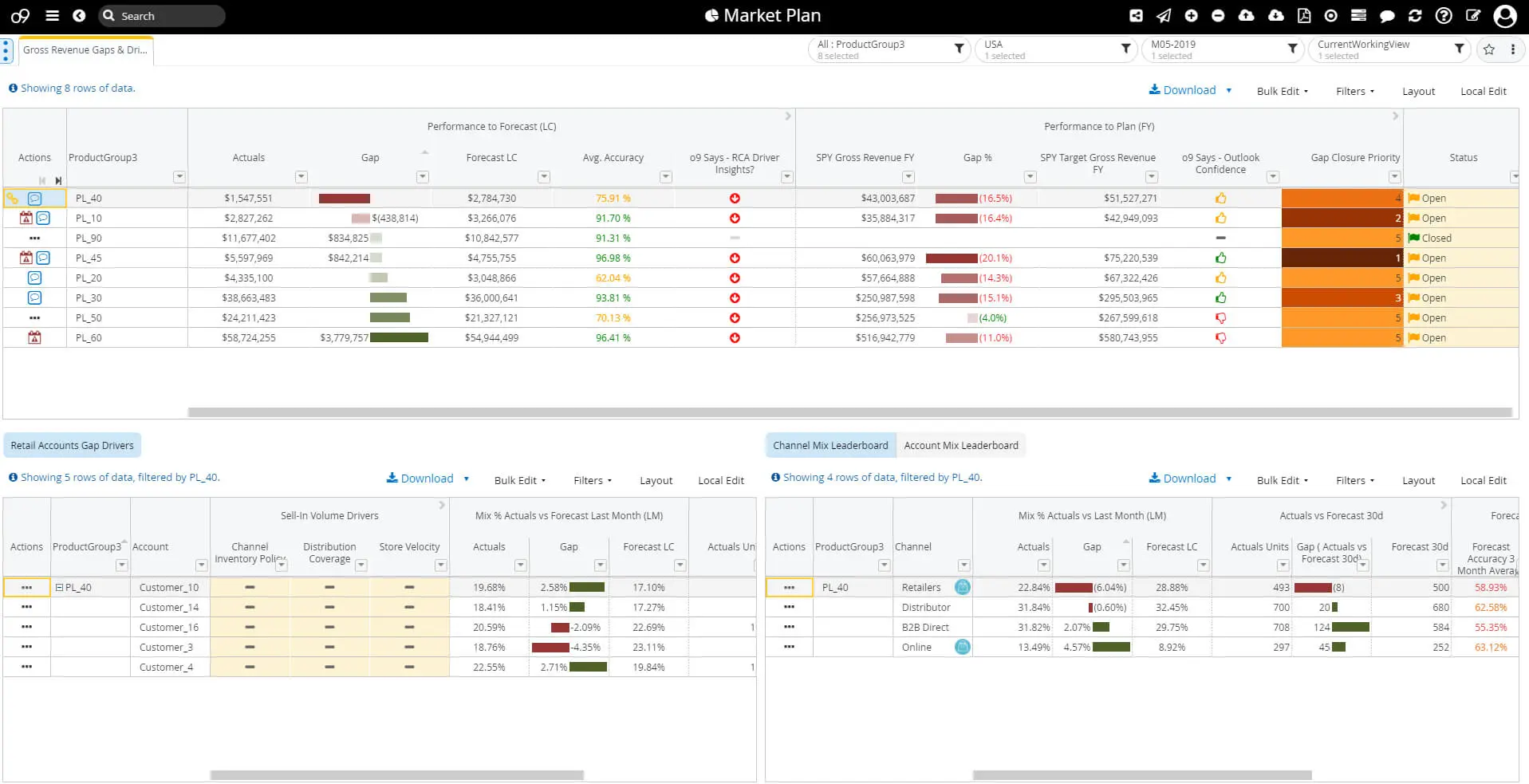Click the dark priority 1 cell for PL_45
Screen dimensions: 1529x784
click(1342, 258)
